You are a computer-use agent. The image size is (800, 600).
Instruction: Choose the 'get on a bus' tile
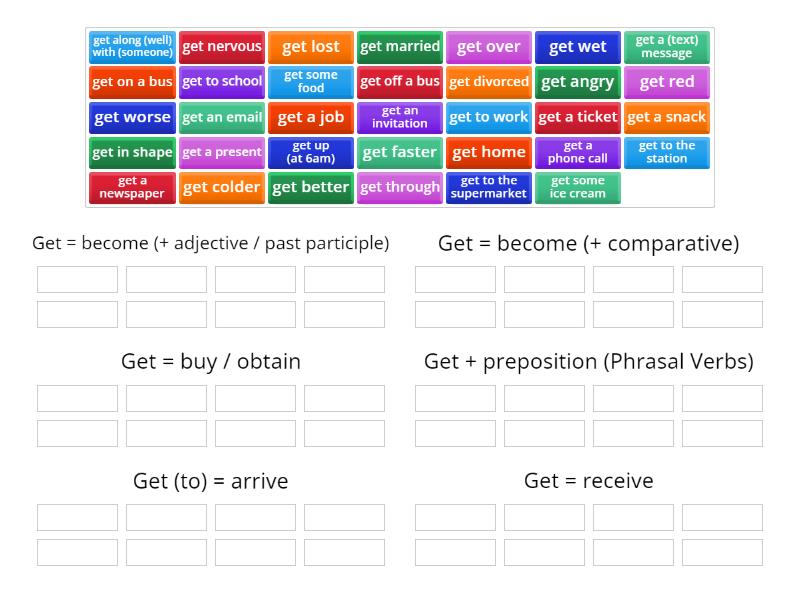132,82
